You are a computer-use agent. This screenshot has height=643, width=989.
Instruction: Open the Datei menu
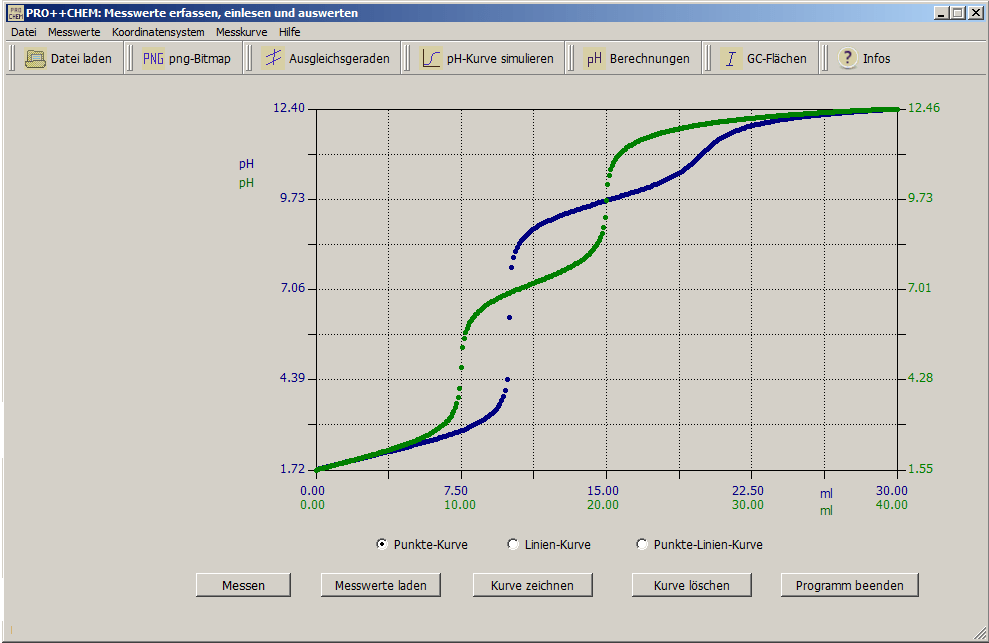pos(22,31)
